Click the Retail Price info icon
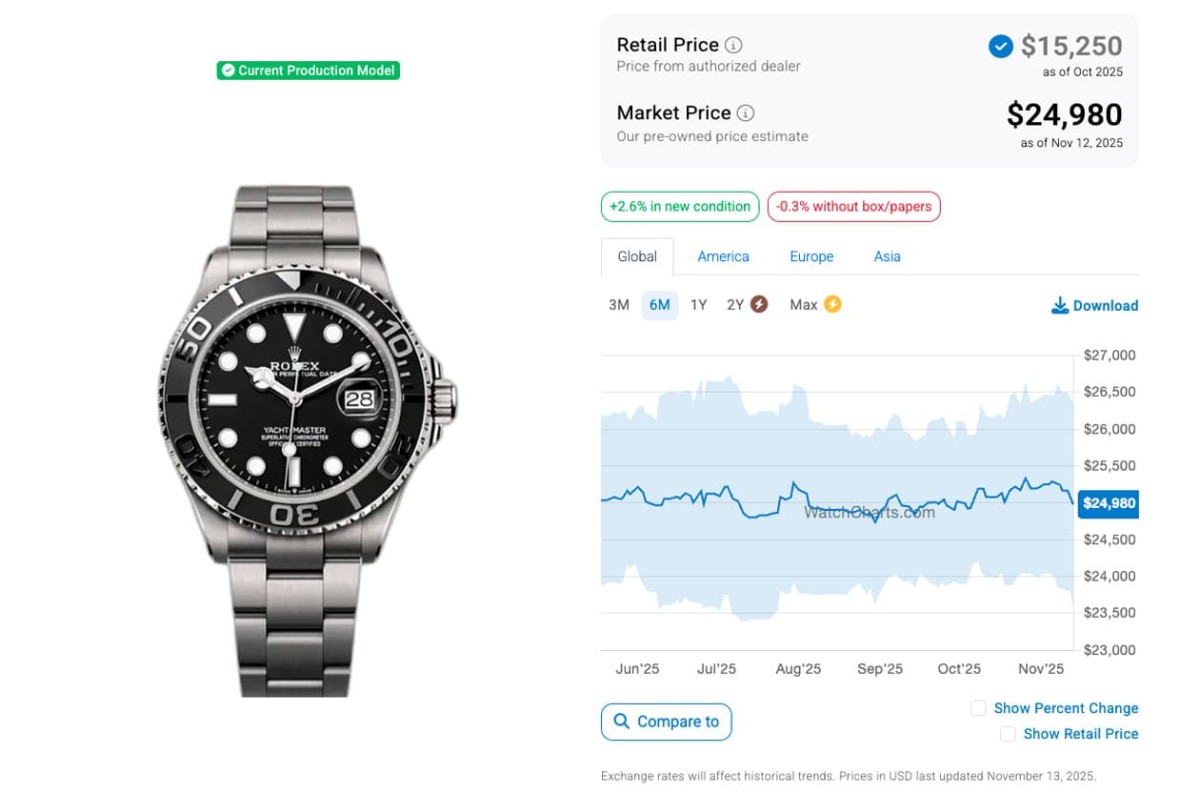 point(733,45)
